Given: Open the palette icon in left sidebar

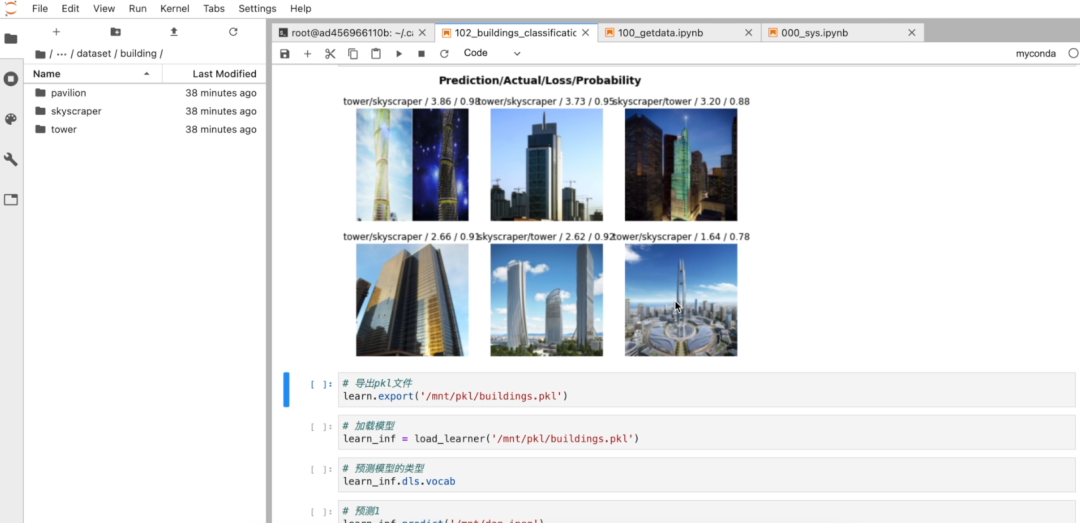Looking at the screenshot, I should click(11, 119).
